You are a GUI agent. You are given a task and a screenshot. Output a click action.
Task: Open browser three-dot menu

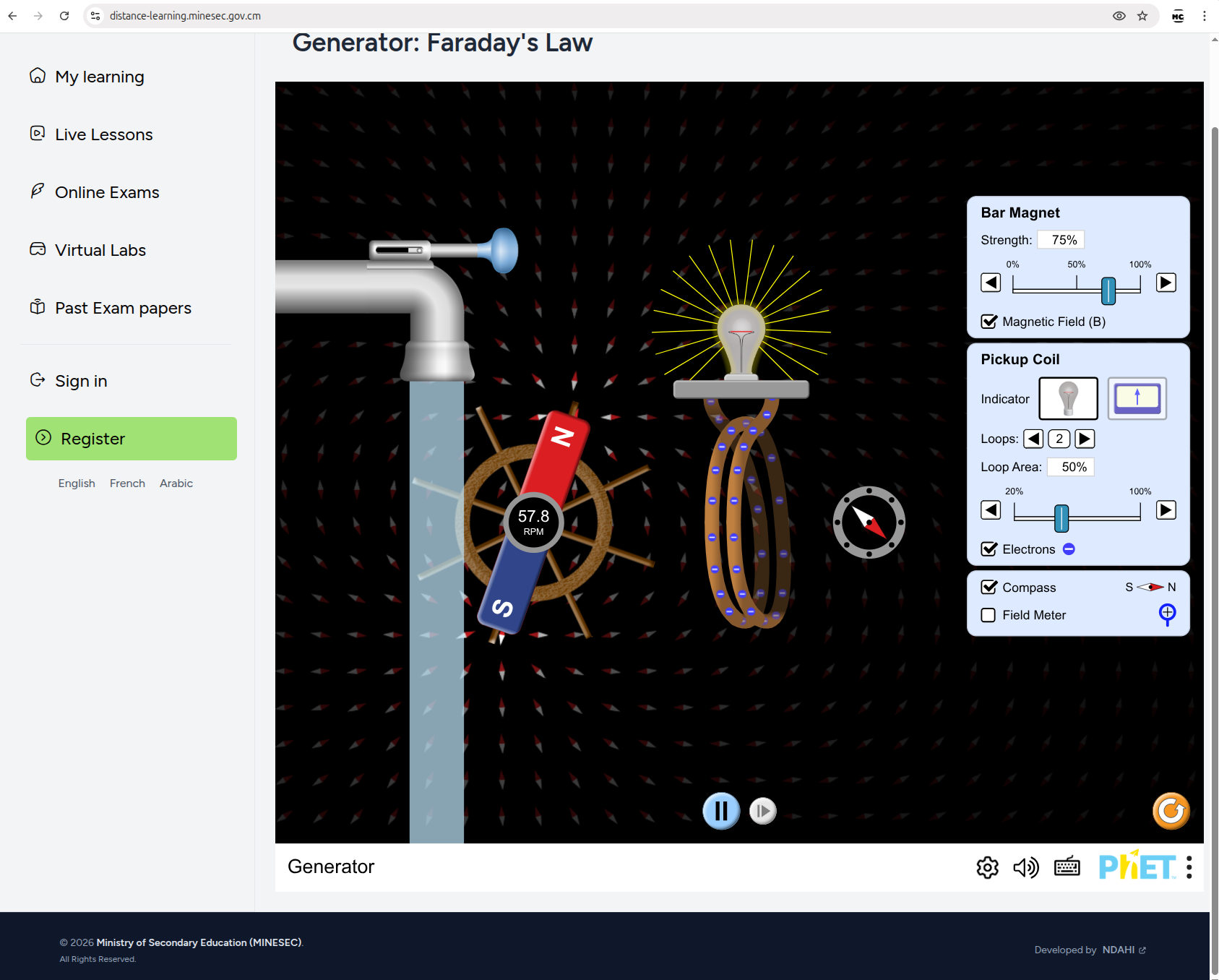coord(1204,16)
